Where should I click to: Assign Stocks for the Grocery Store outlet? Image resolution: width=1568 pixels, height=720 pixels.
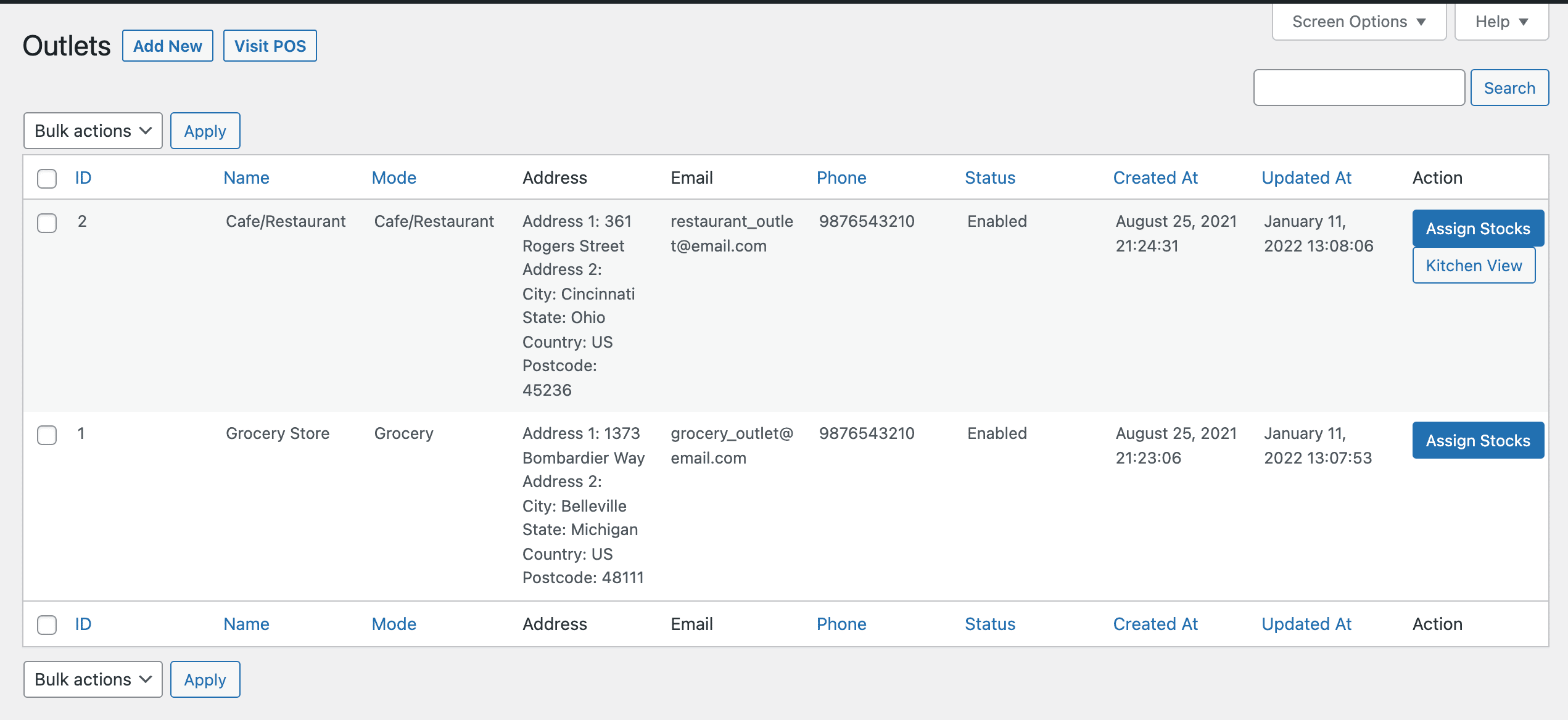pyautogui.click(x=1477, y=441)
